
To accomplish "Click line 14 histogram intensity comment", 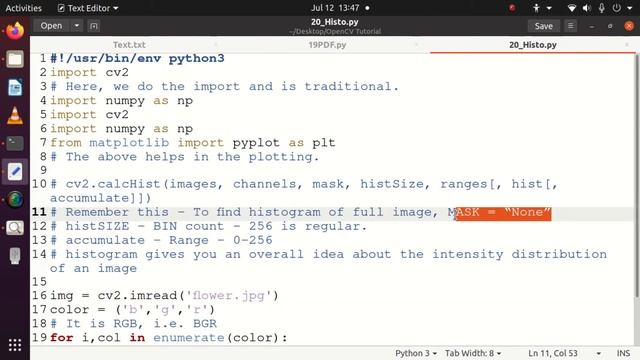I will pyautogui.click(x=329, y=261).
